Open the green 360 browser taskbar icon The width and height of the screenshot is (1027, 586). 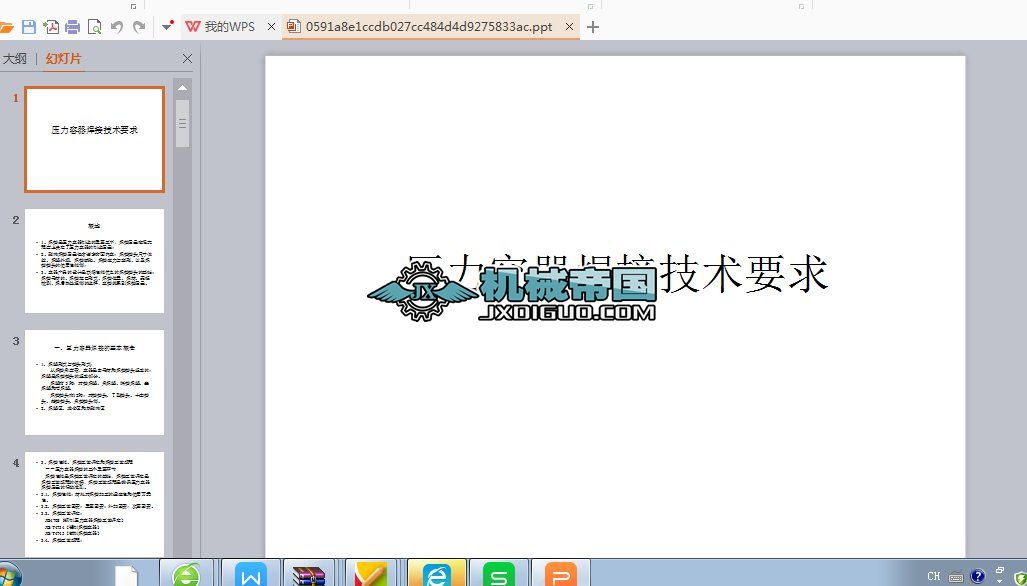click(x=187, y=574)
